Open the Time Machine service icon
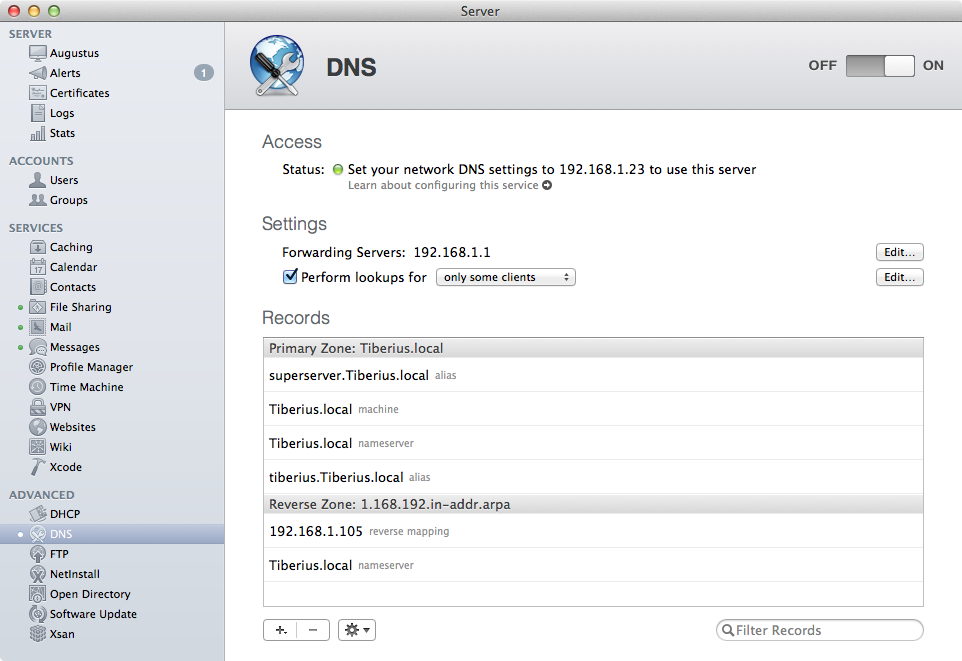This screenshot has height=661, width=962. coord(37,387)
